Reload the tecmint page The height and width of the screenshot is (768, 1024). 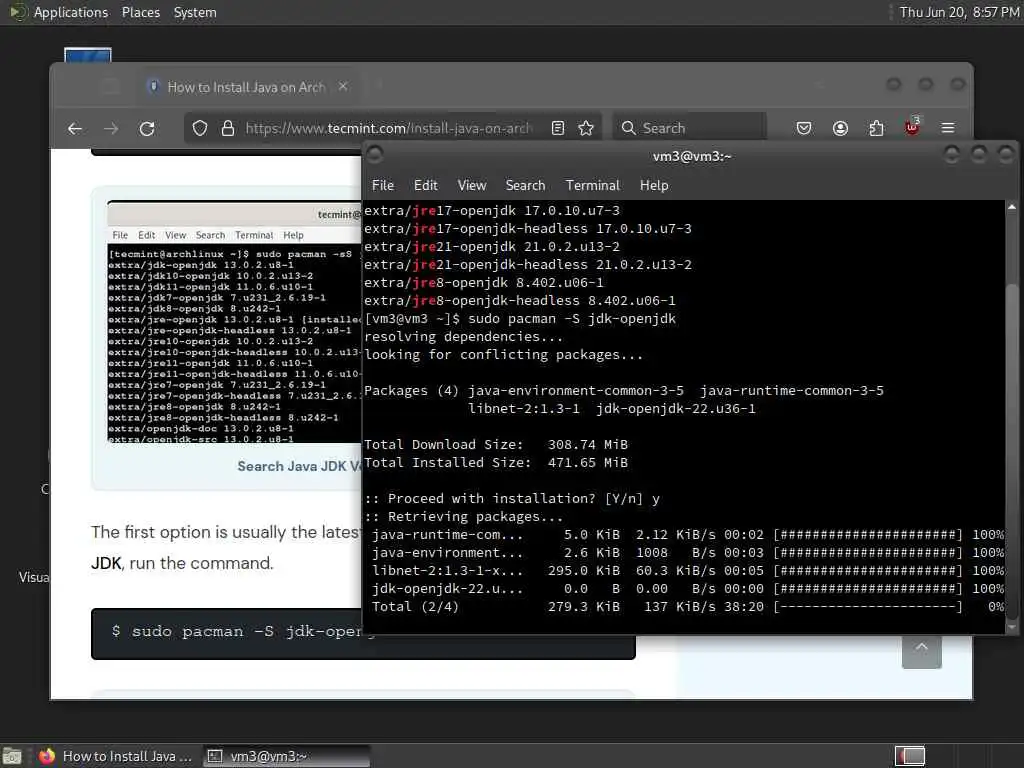click(x=147, y=129)
